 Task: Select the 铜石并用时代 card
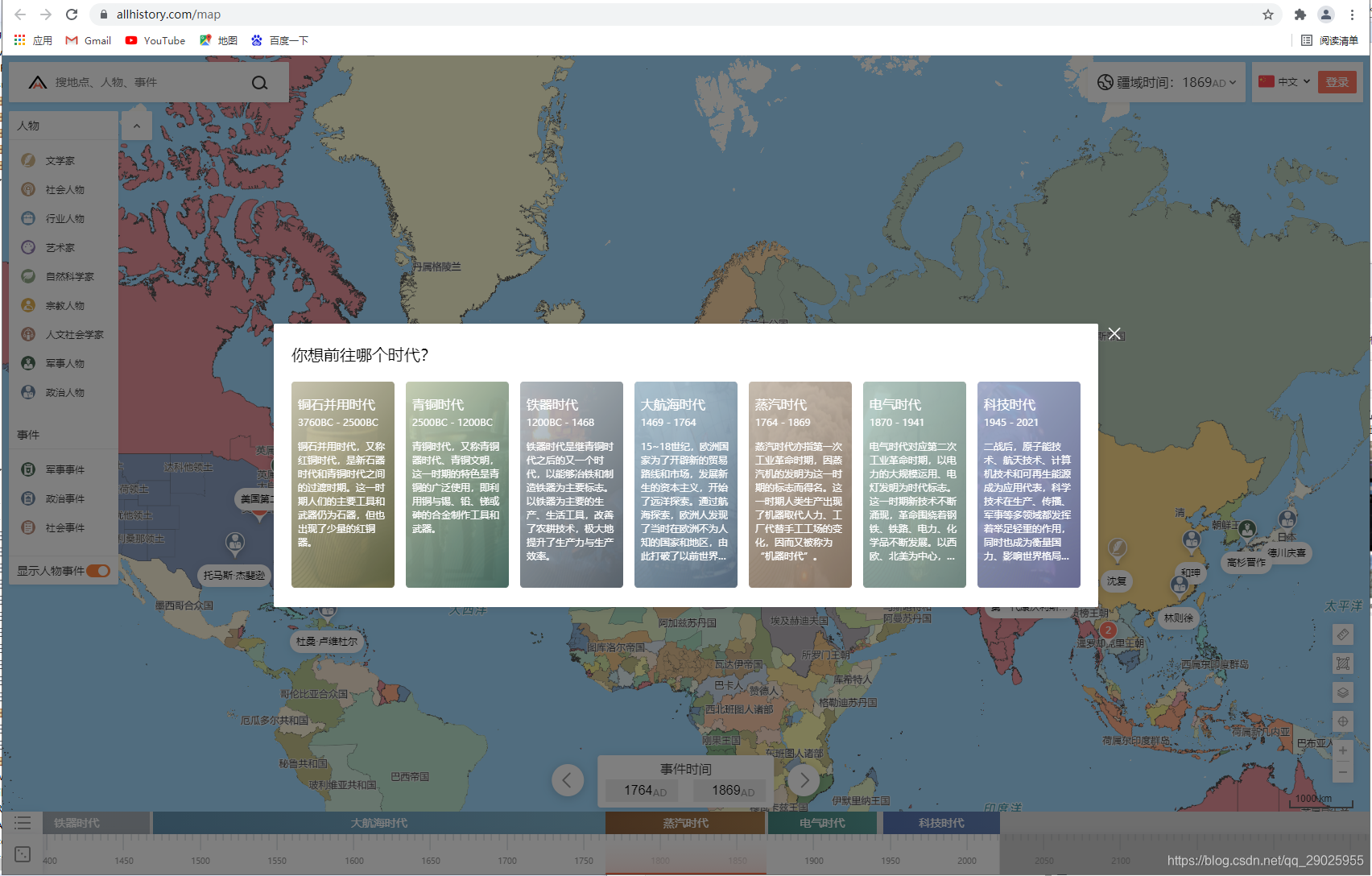coord(343,485)
